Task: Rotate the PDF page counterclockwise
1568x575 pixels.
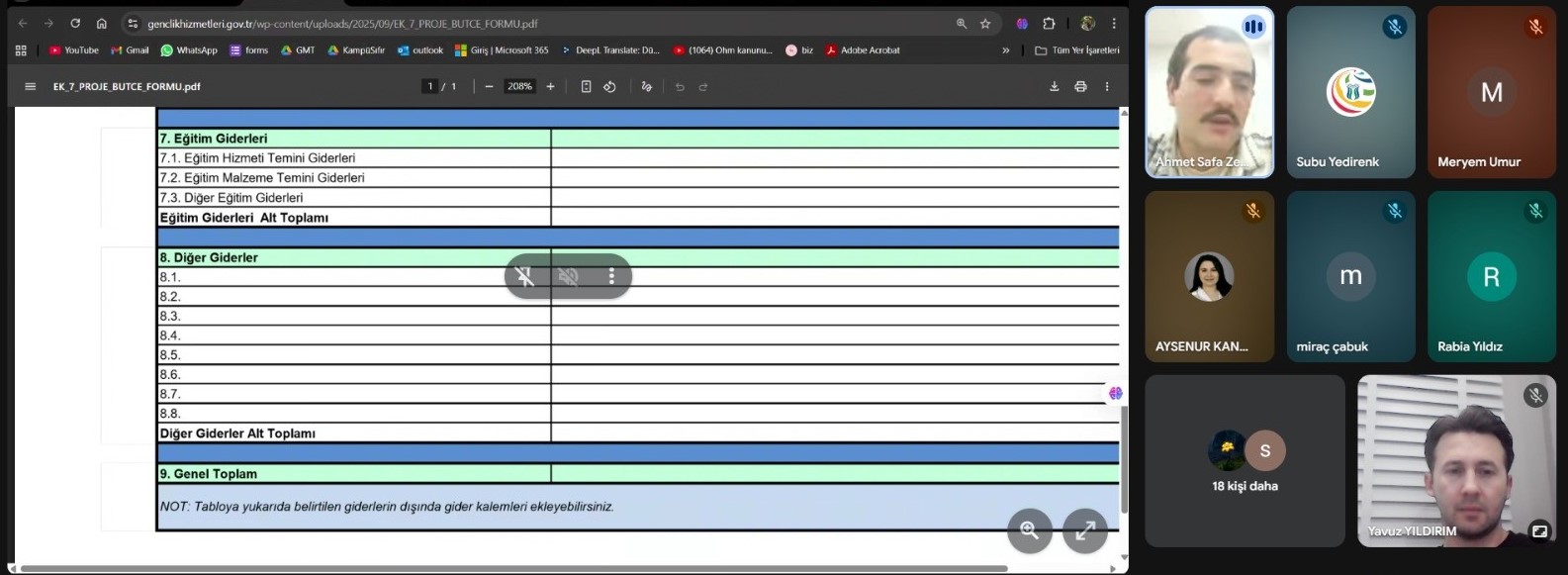Action: [609, 87]
